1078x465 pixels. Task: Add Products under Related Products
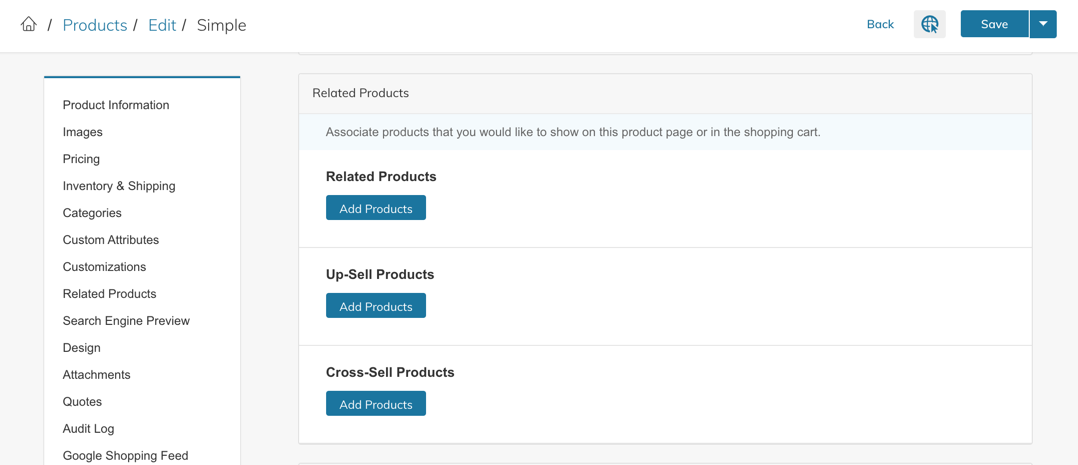[375, 208]
